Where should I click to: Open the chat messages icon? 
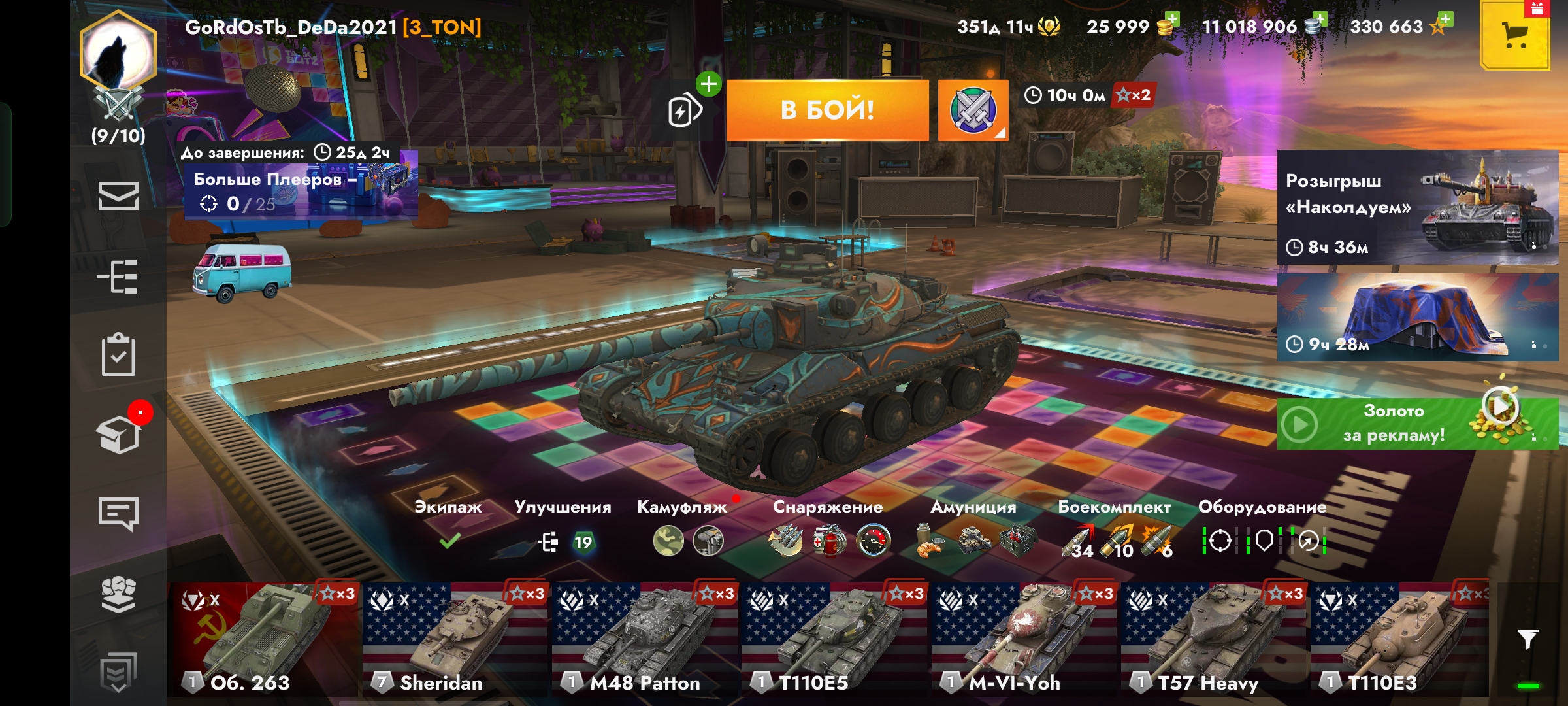coord(118,514)
